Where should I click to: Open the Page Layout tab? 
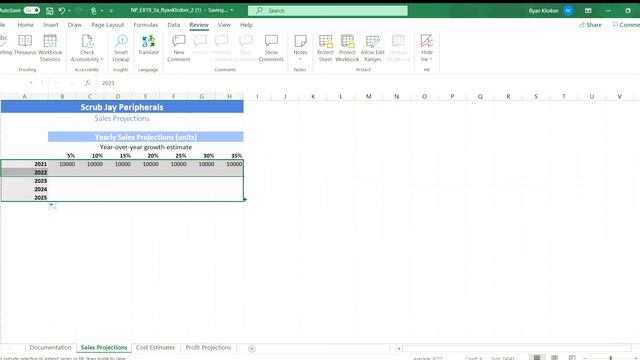click(x=107, y=25)
